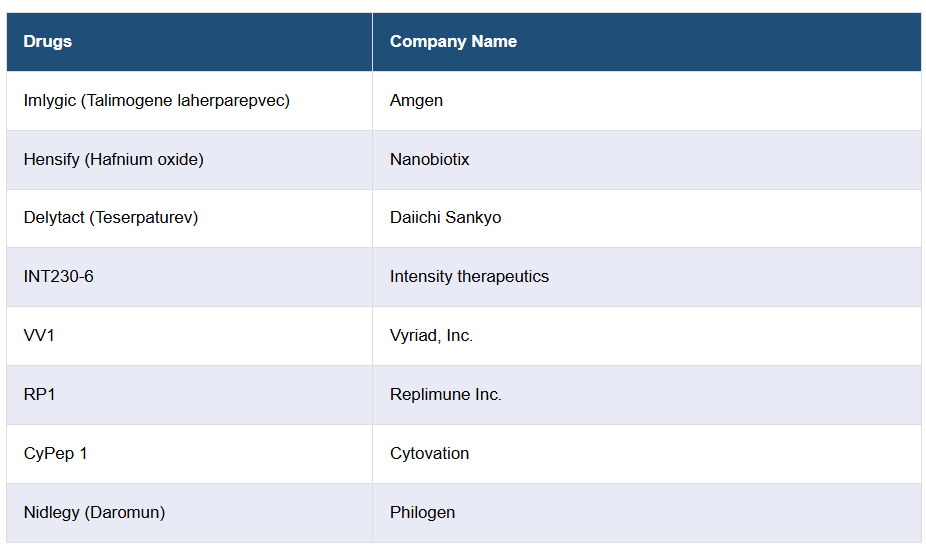926x555 pixels.
Task: Select the Daiichi Sankyo company cell
Action: click(x=445, y=218)
